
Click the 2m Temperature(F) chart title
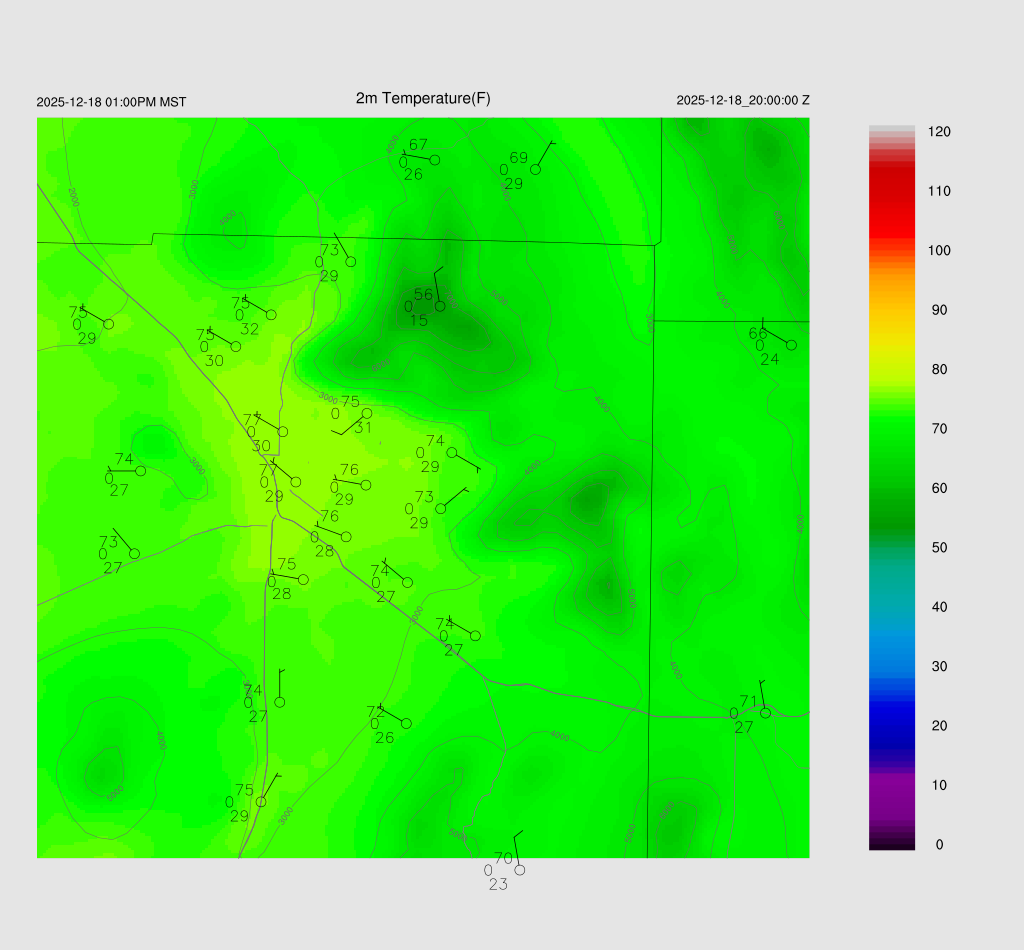(x=423, y=98)
